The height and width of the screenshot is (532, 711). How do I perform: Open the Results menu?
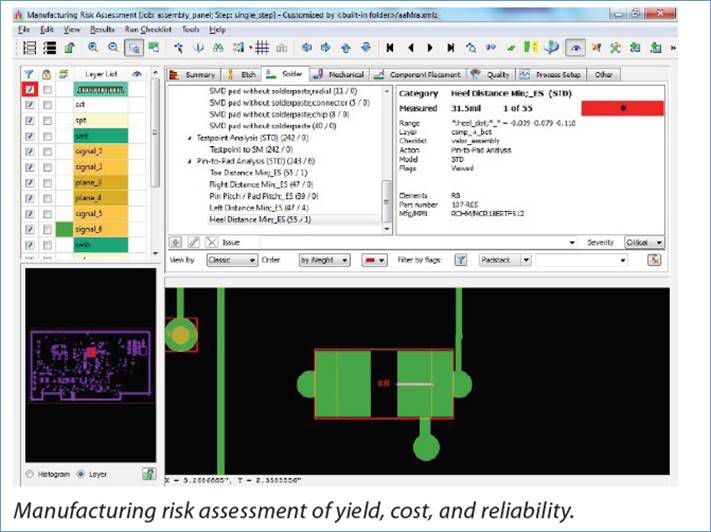tap(103, 30)
